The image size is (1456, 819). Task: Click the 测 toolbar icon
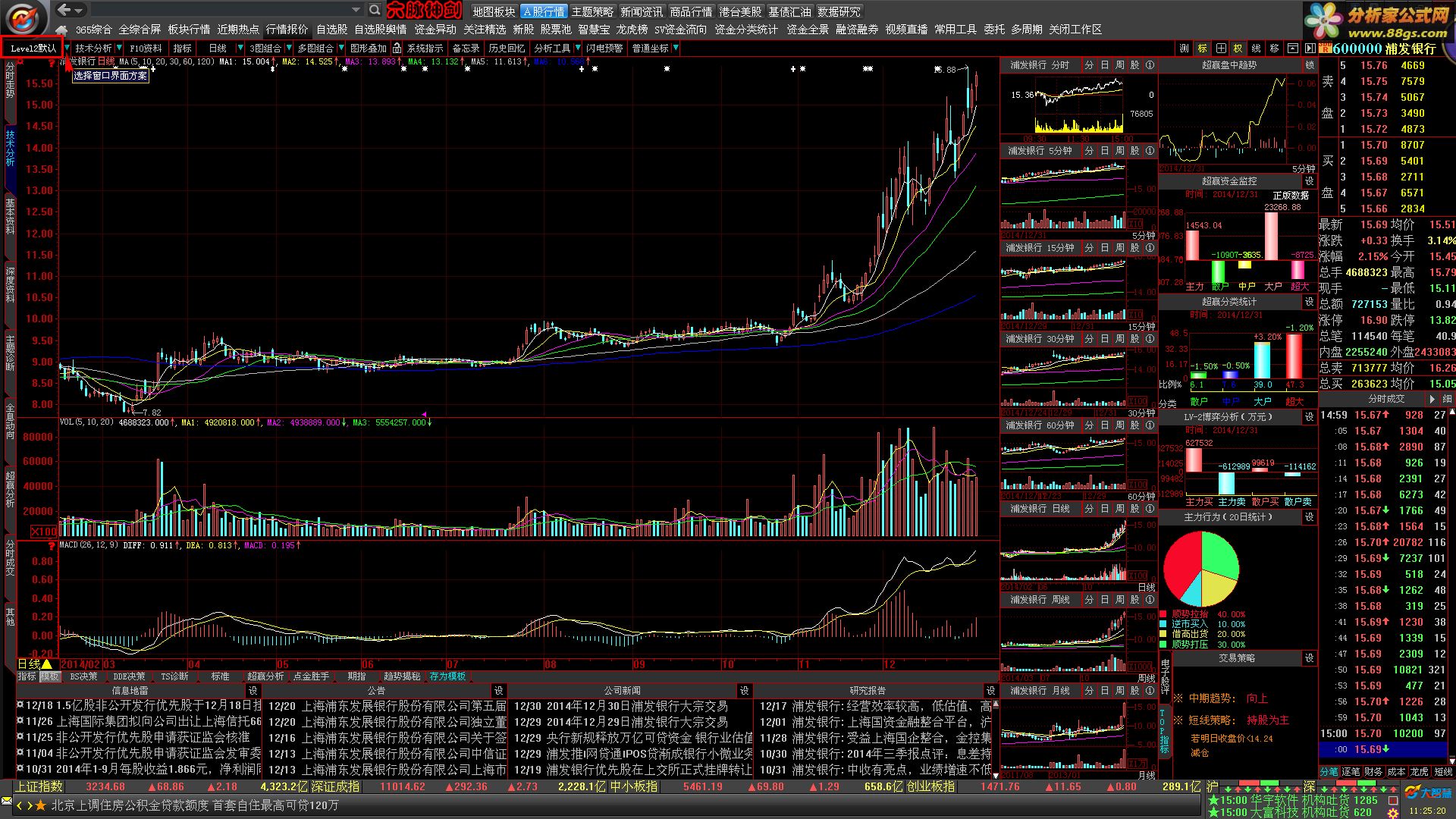1185,48
